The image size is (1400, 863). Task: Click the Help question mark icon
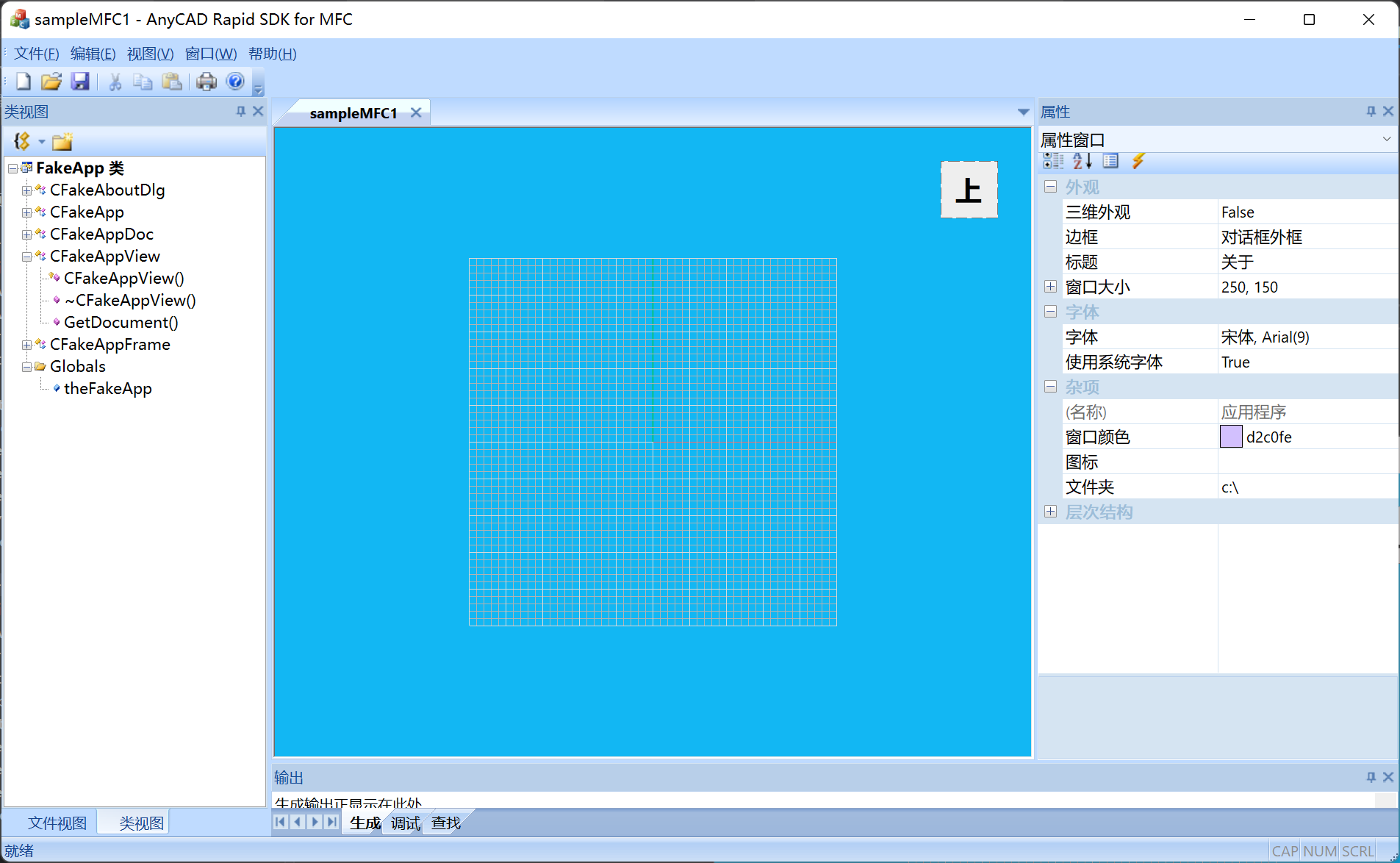pos(235,82)
